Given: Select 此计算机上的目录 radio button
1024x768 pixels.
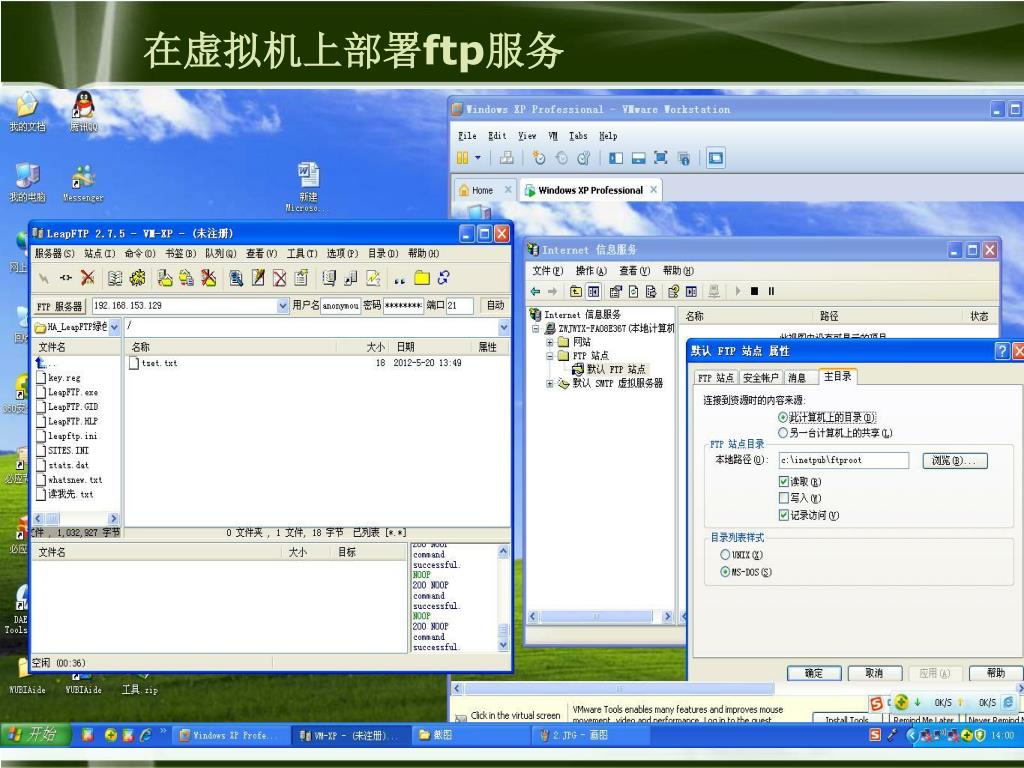Looking at the screenshot, I should click(782, 417).
